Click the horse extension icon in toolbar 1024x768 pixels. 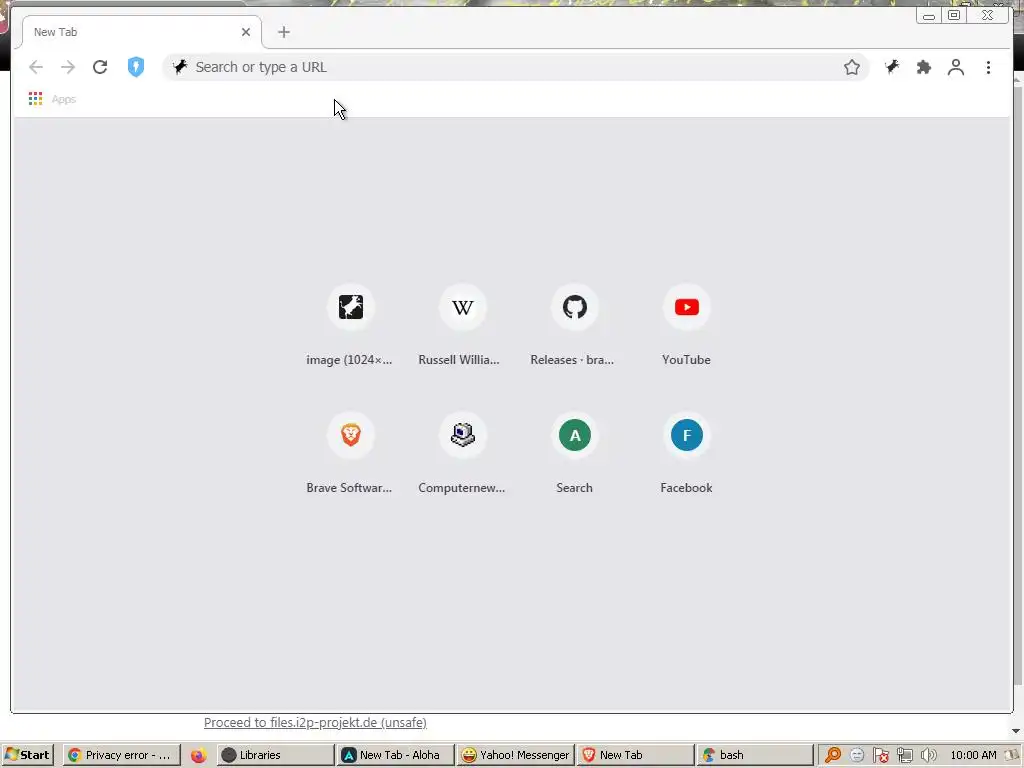[892, 67]
